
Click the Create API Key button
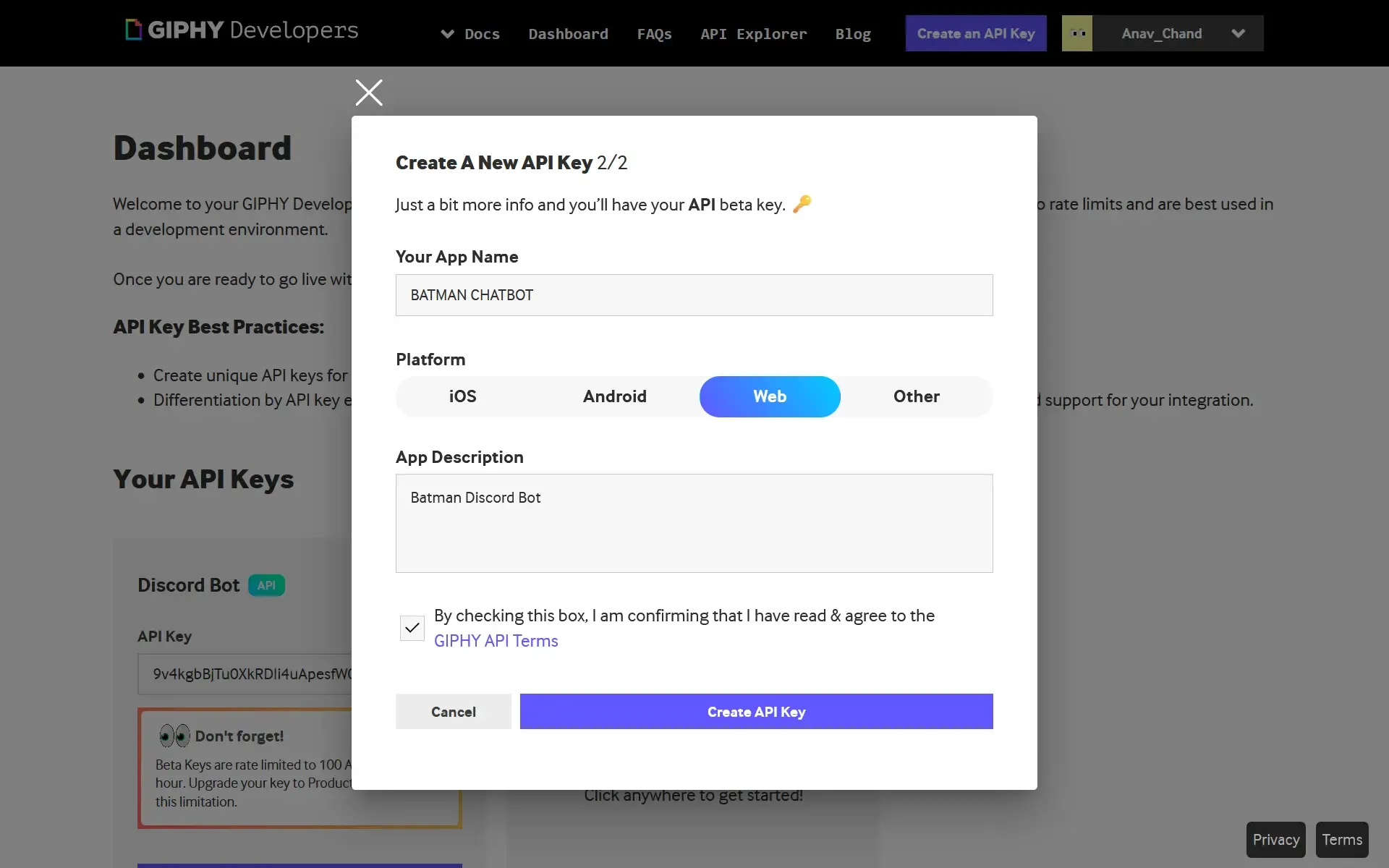click(x=756, y=711)
